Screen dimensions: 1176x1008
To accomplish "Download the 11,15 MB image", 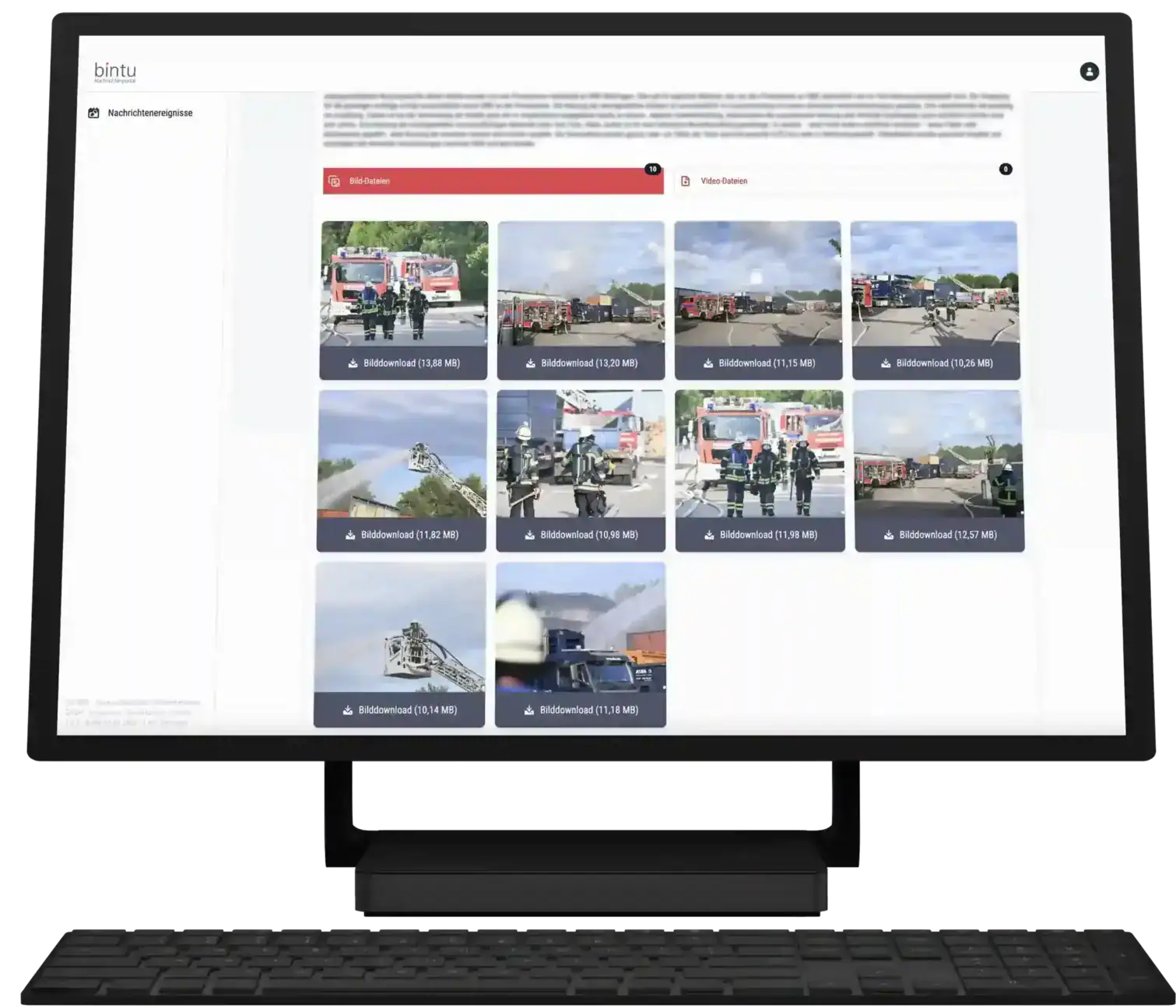I will coord(759,364).
